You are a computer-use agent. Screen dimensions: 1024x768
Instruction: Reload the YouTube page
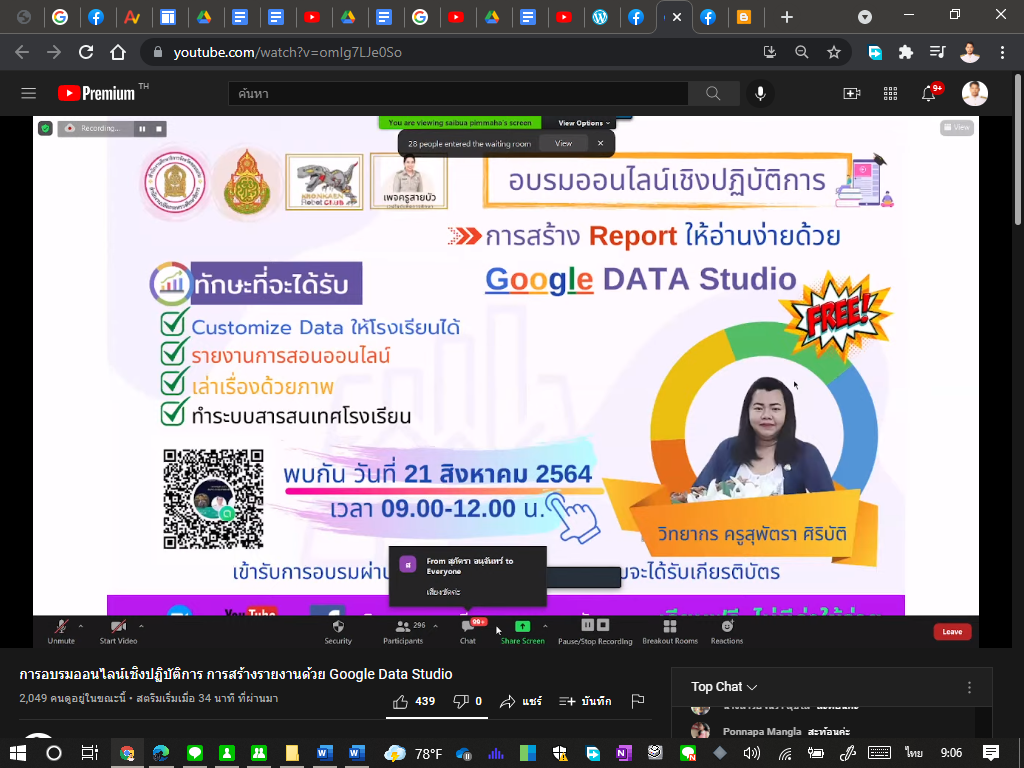(86, 52)
